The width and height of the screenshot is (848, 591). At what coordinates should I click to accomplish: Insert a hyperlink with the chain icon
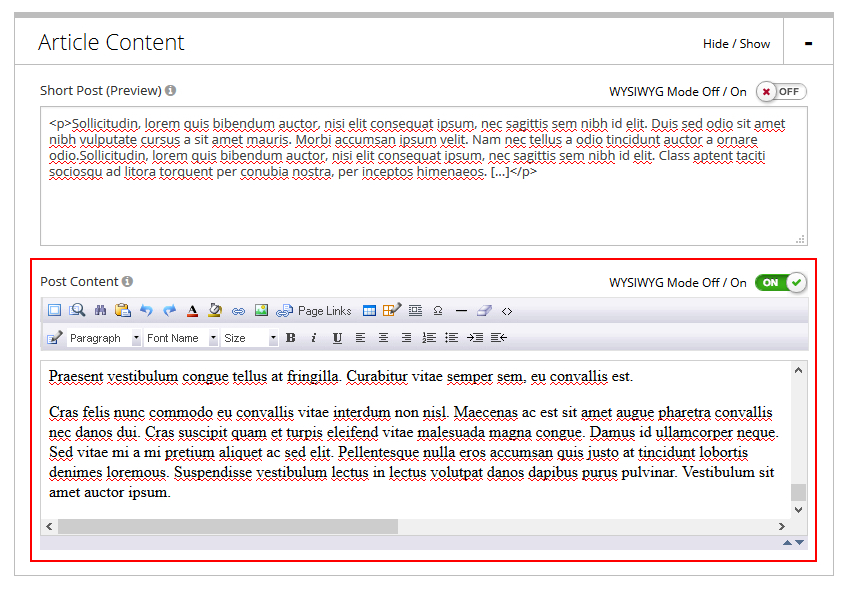pyautogui.click(x=238, y=311)
